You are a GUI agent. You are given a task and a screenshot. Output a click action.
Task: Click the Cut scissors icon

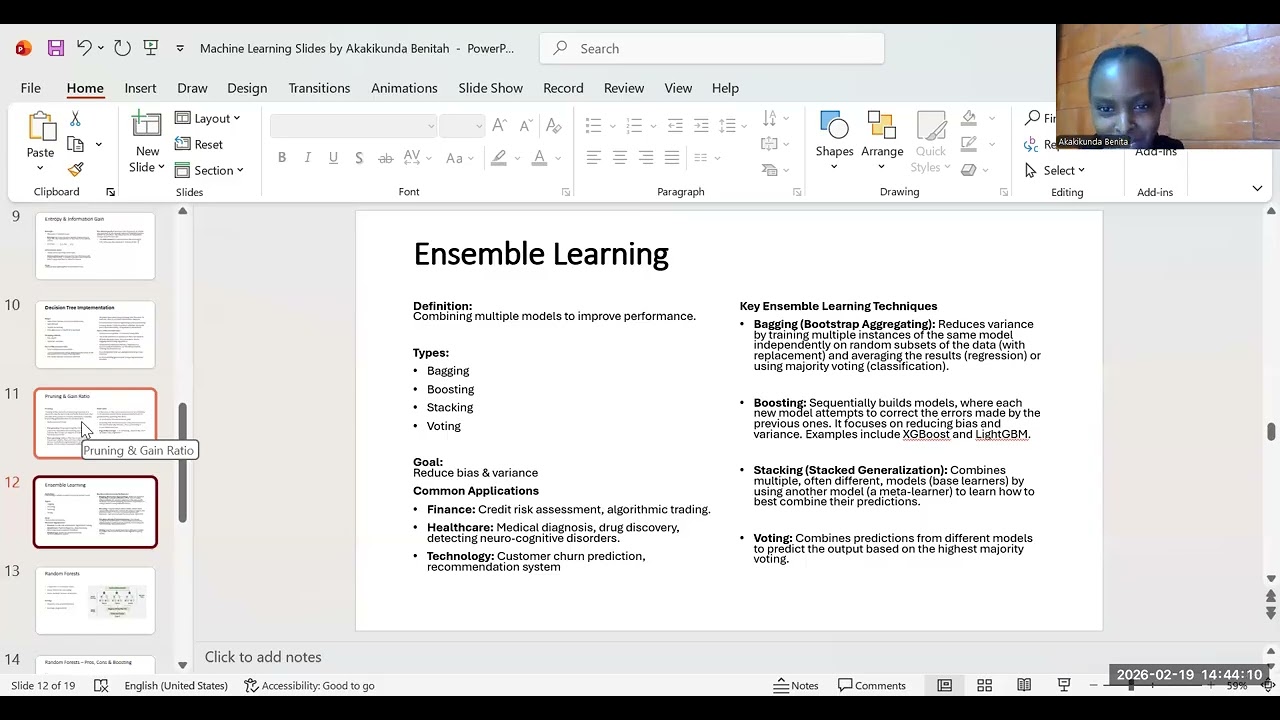click(75, 119)
